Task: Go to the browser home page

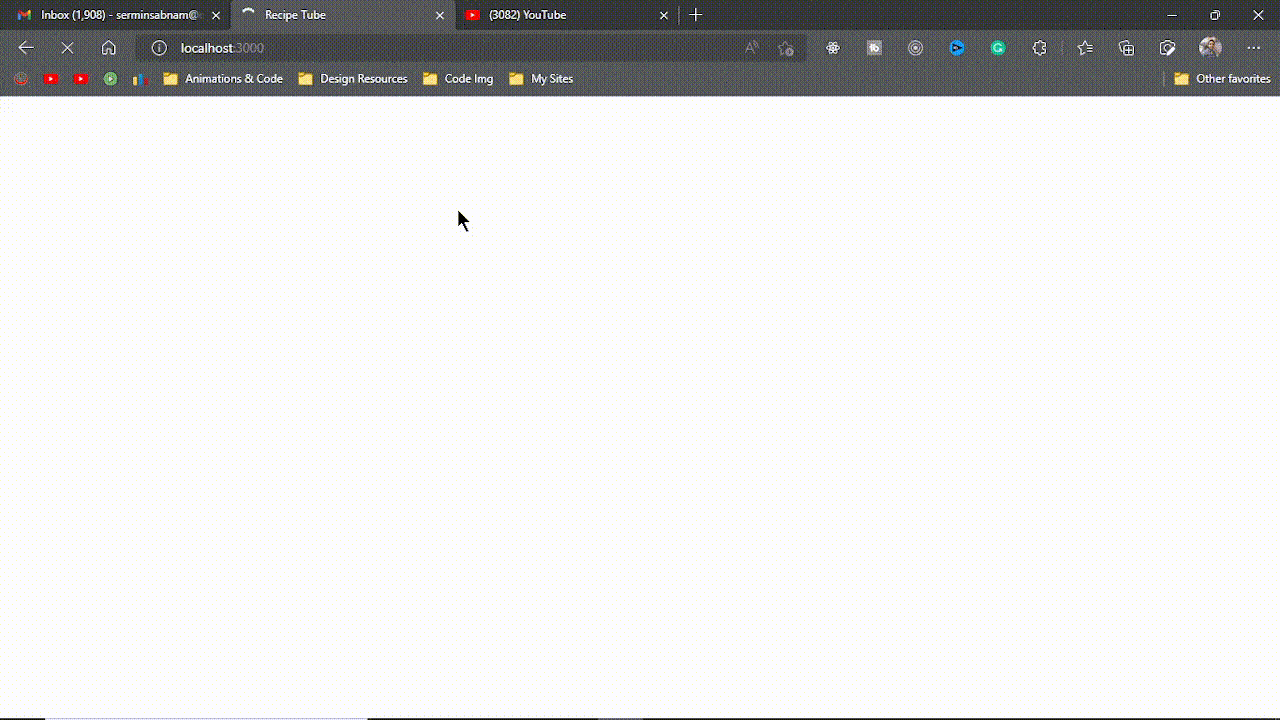Action: click(x=109, y=48)
